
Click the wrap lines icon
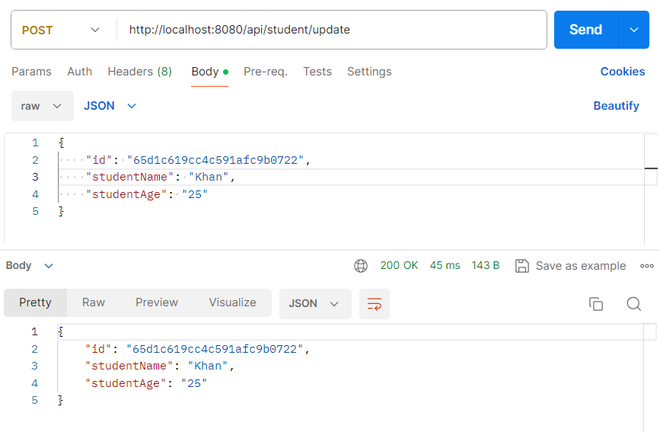(374, 303)
